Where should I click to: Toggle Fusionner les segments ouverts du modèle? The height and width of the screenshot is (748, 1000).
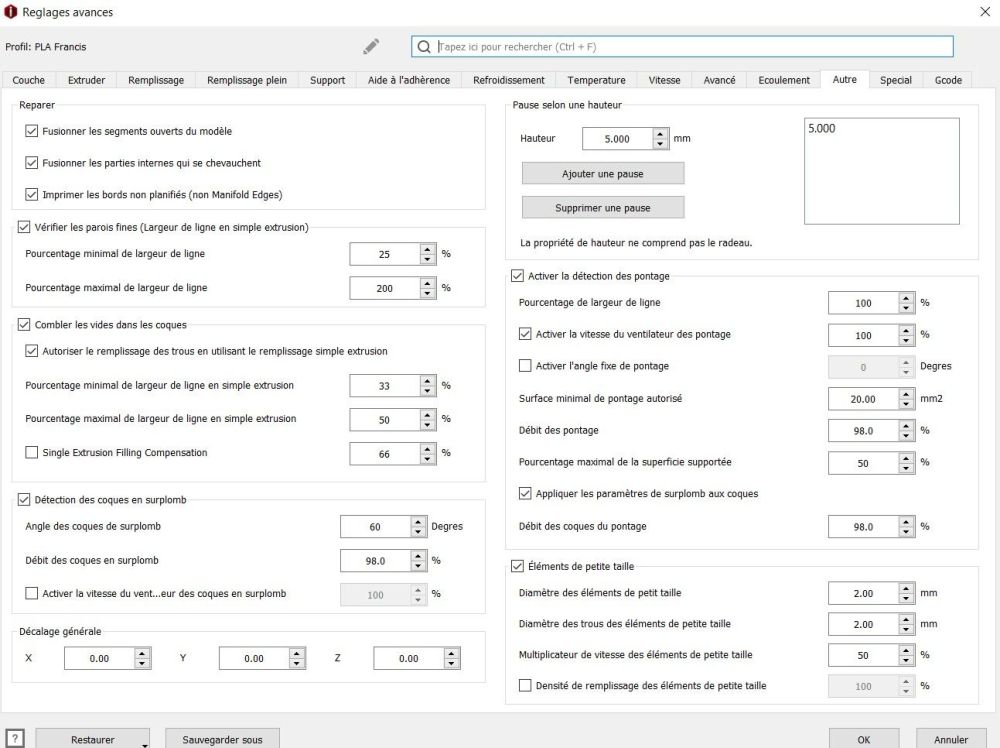point(31,131)
